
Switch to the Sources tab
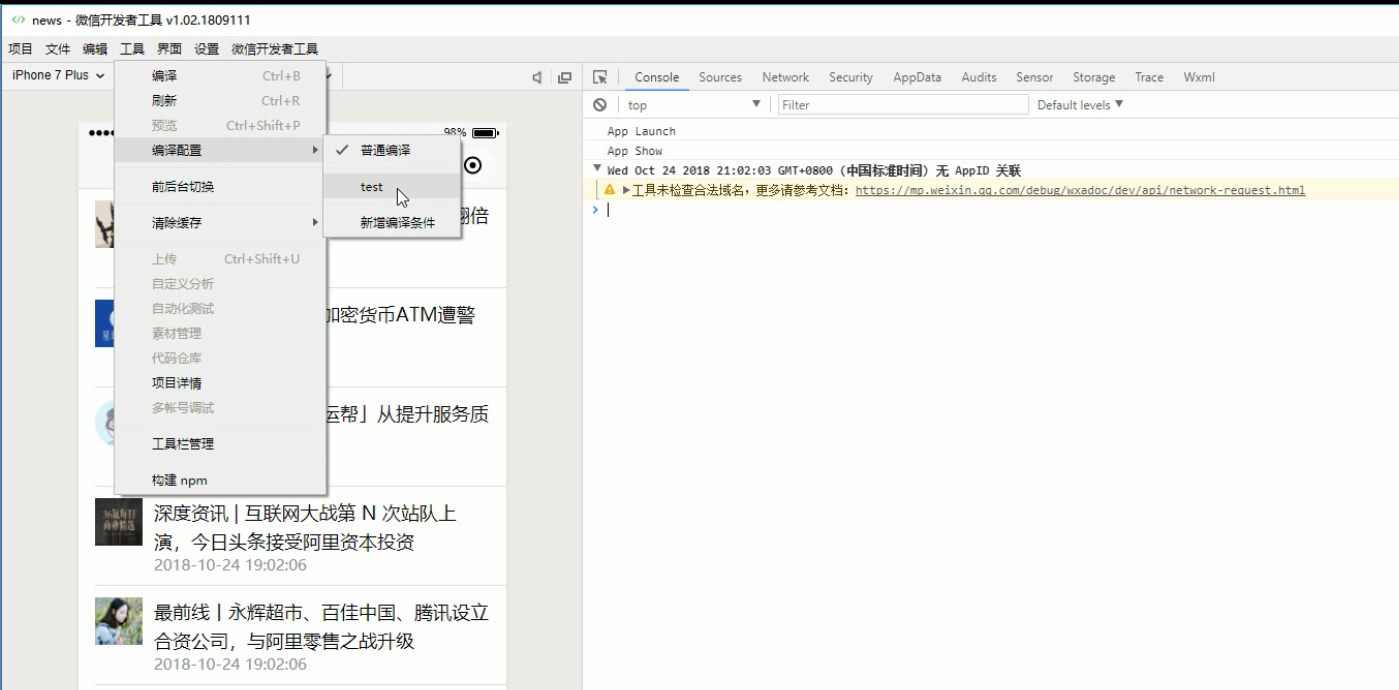(x=720, y=77)
